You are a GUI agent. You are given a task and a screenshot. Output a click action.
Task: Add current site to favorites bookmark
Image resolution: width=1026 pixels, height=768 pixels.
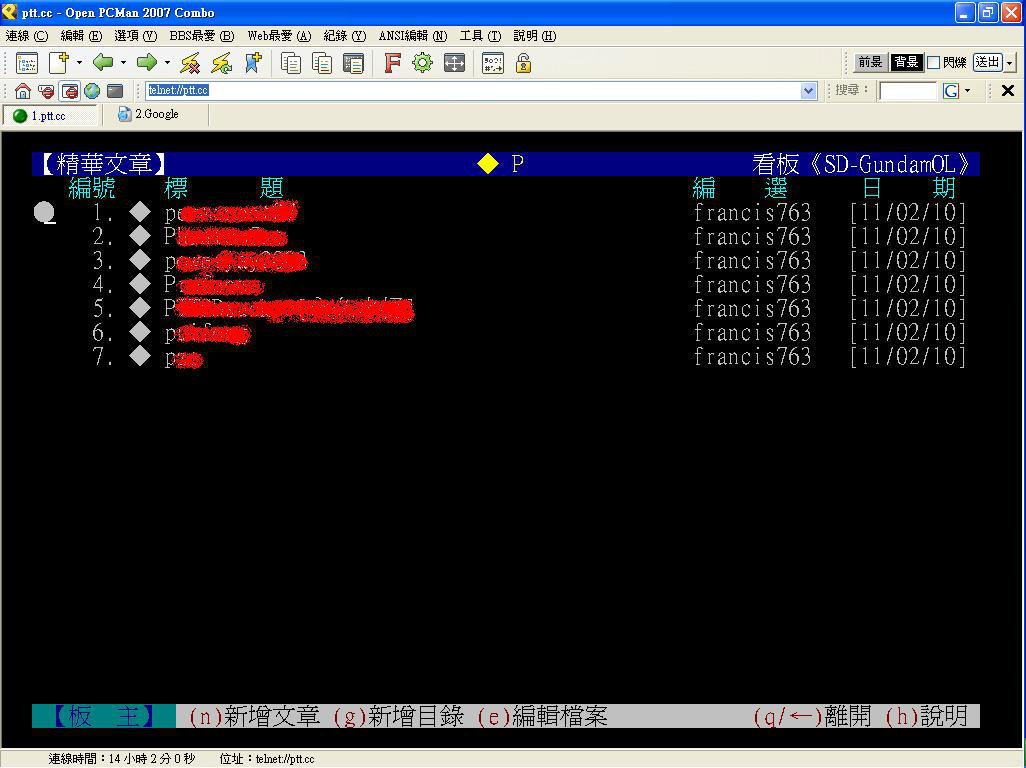tap(253, 63)
